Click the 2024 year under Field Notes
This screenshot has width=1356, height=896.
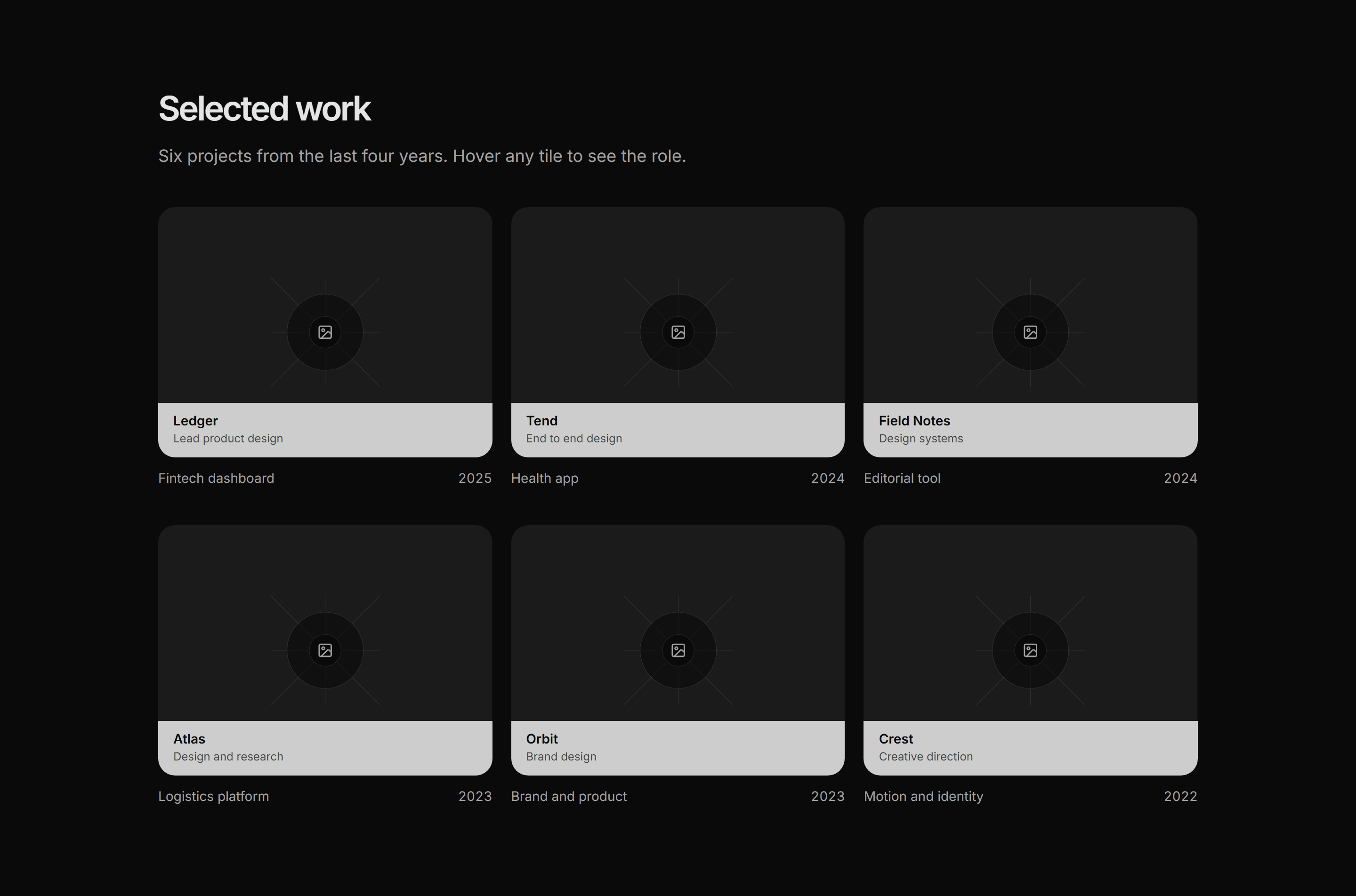click(x=1180, y=478)
